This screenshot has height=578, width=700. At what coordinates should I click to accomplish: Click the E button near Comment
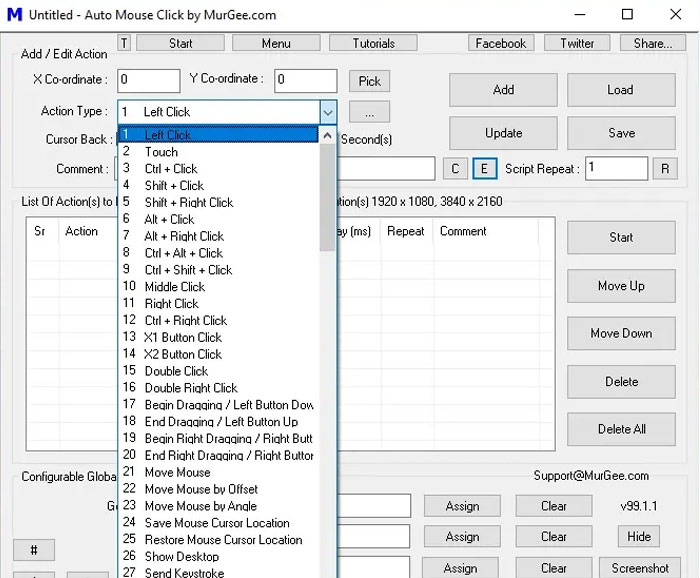pos(484,169)
